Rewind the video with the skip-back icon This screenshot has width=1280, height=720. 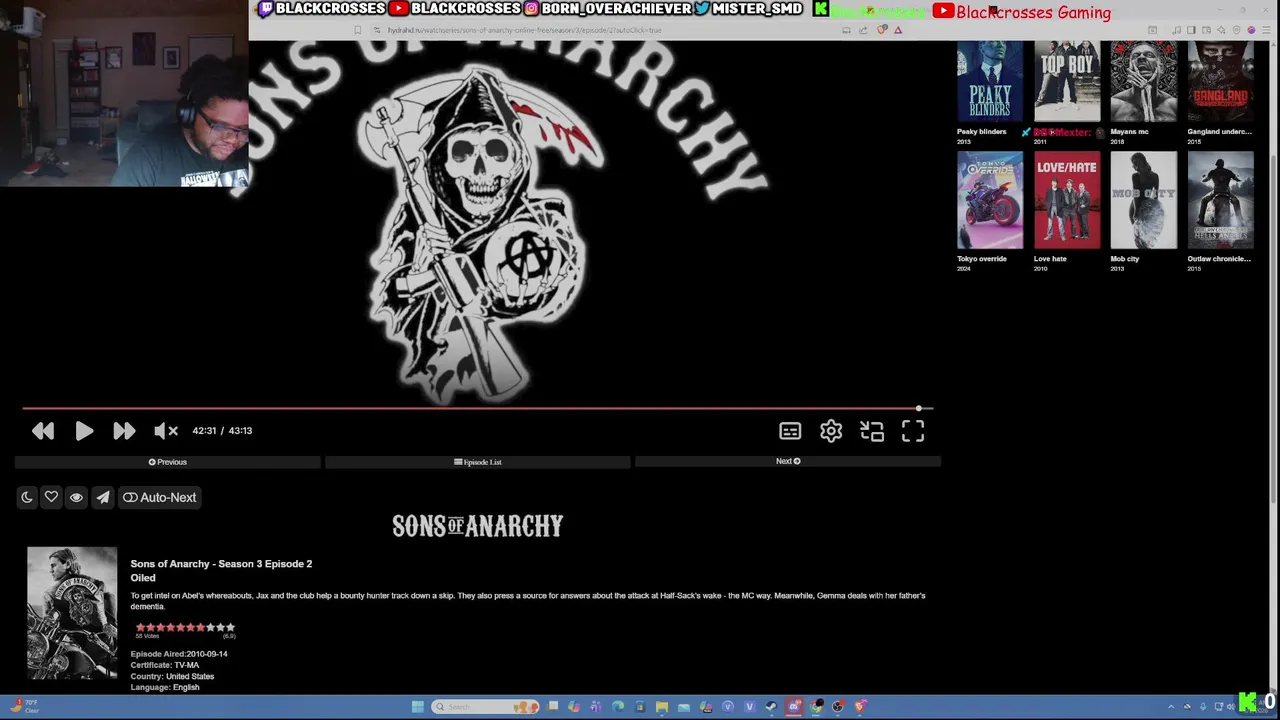point(43,431)
